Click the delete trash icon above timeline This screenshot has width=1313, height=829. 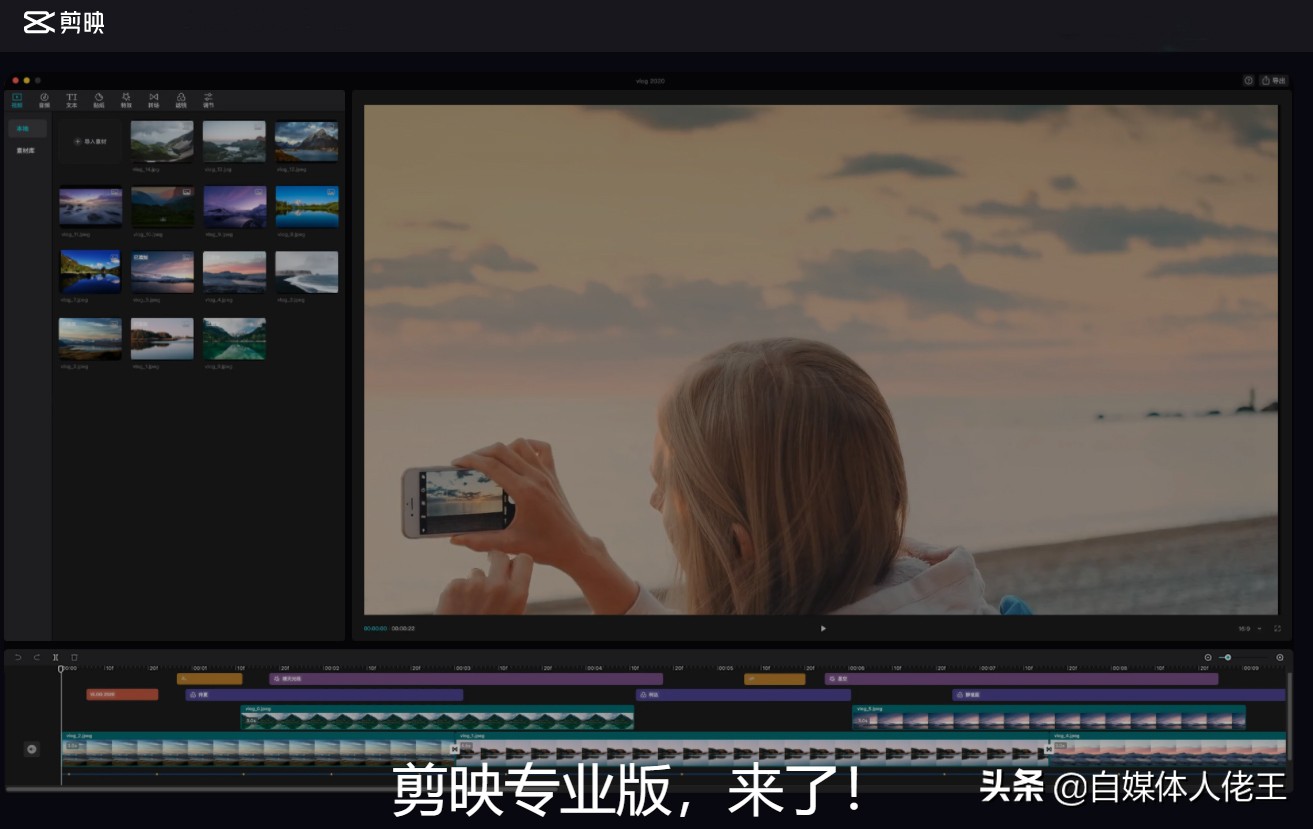[74, 657]
